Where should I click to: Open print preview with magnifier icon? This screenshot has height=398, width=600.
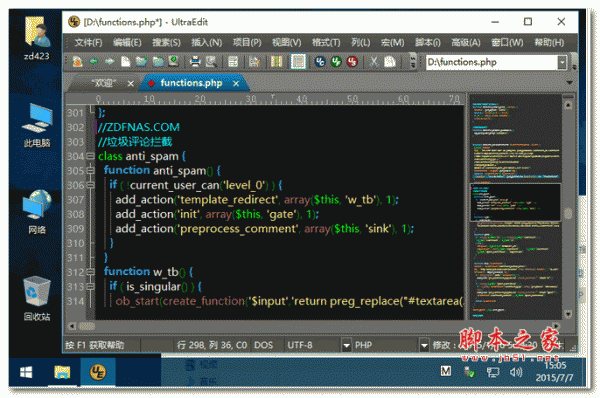(211, 62)
